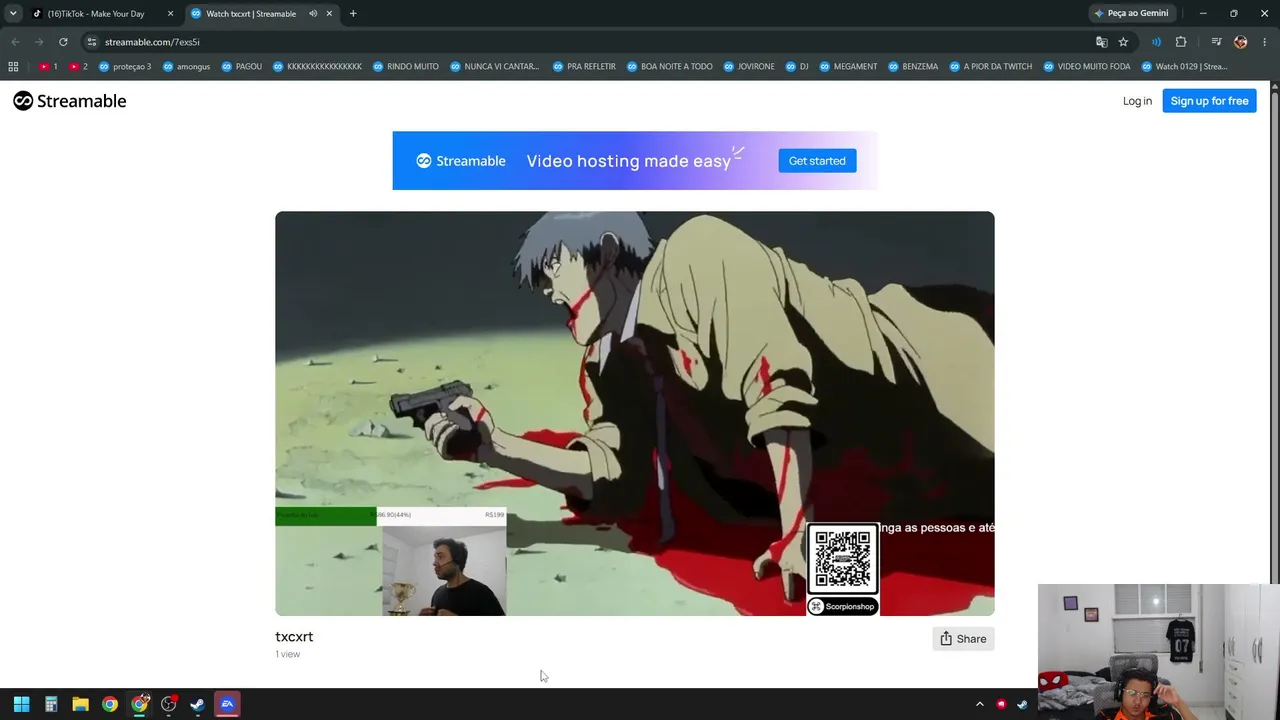Click the red tray icon

click(x=1001, y=704)
